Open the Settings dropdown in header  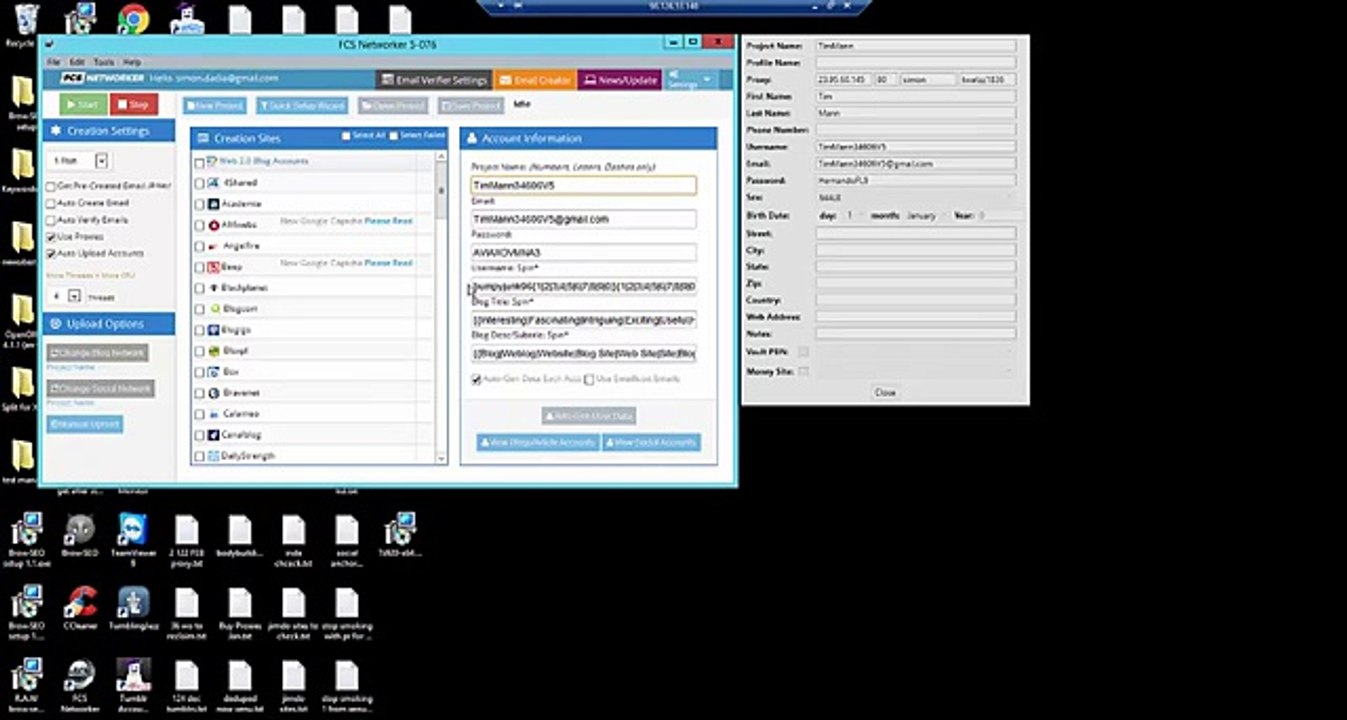(690, 80)
